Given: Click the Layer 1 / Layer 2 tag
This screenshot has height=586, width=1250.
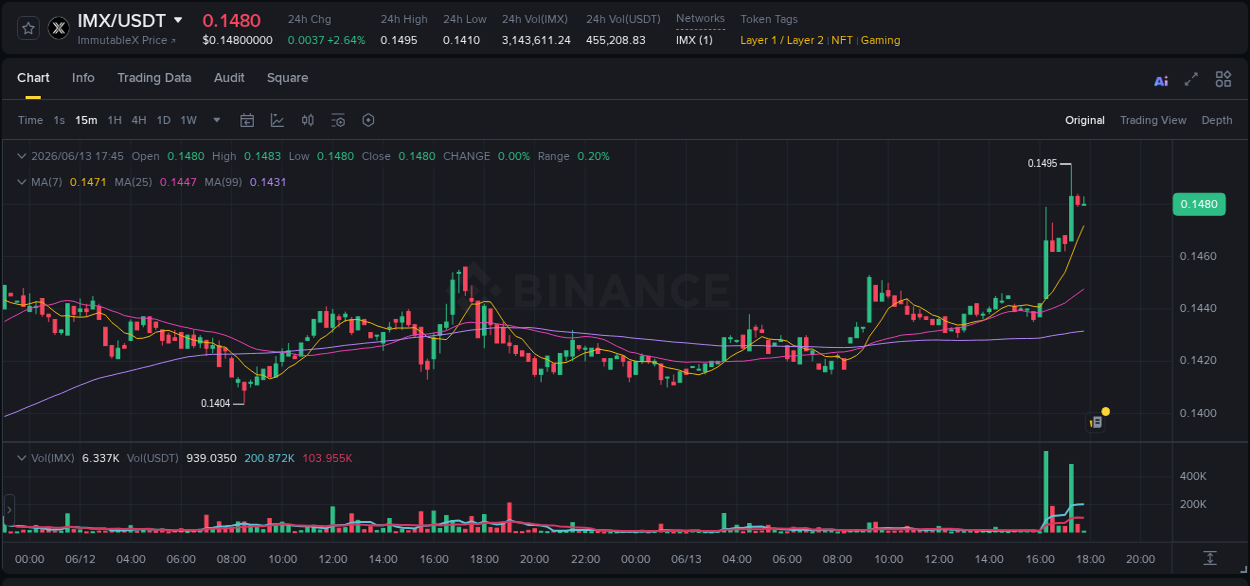Looking at the screenshot, I should 782,40.
